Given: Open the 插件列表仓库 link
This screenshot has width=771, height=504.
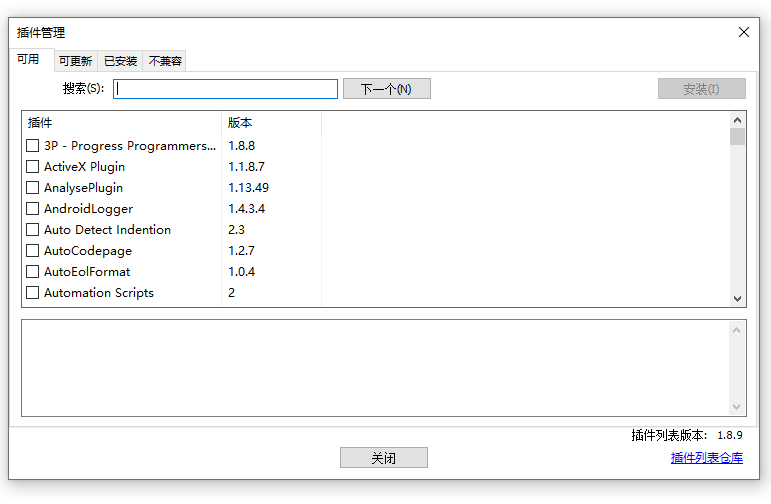Looking at the screenshot, I should tap(707, 458).
